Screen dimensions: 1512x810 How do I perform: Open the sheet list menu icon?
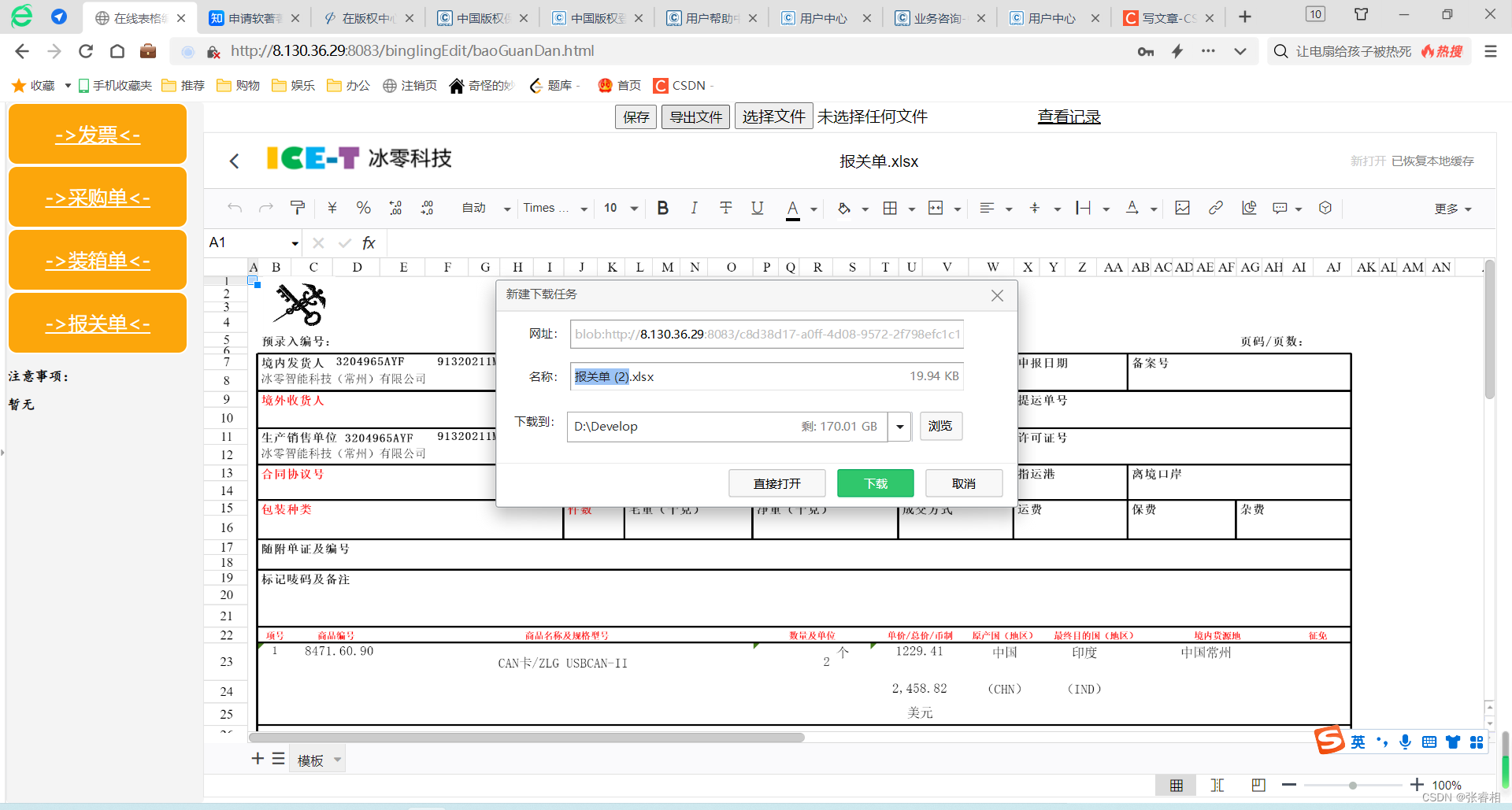point(278,759)
